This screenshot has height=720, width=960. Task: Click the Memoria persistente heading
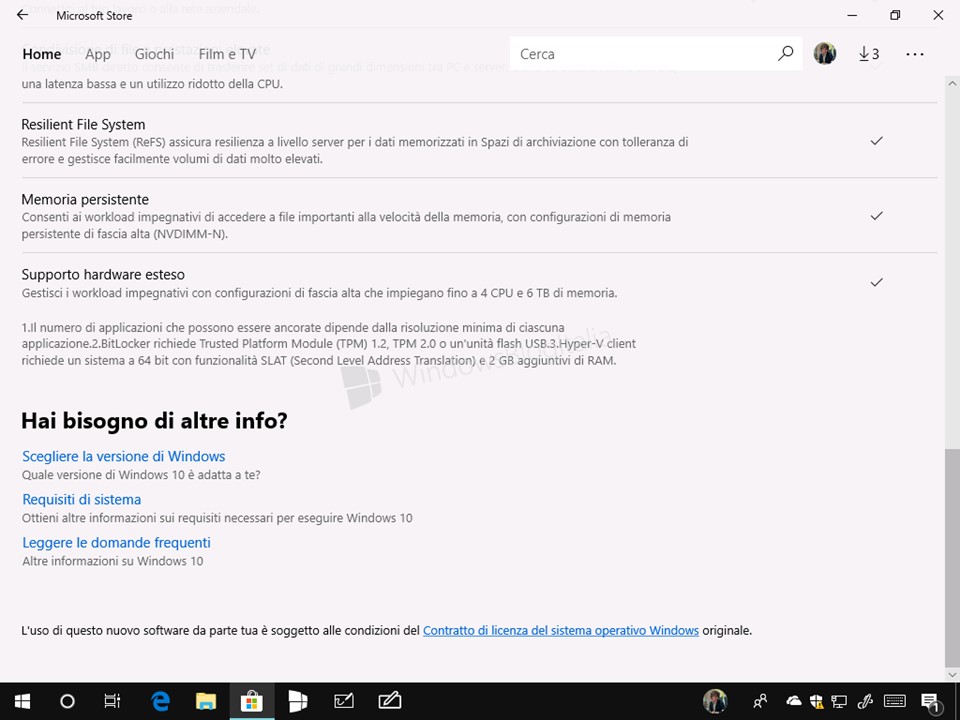click(x=85, y=200)
